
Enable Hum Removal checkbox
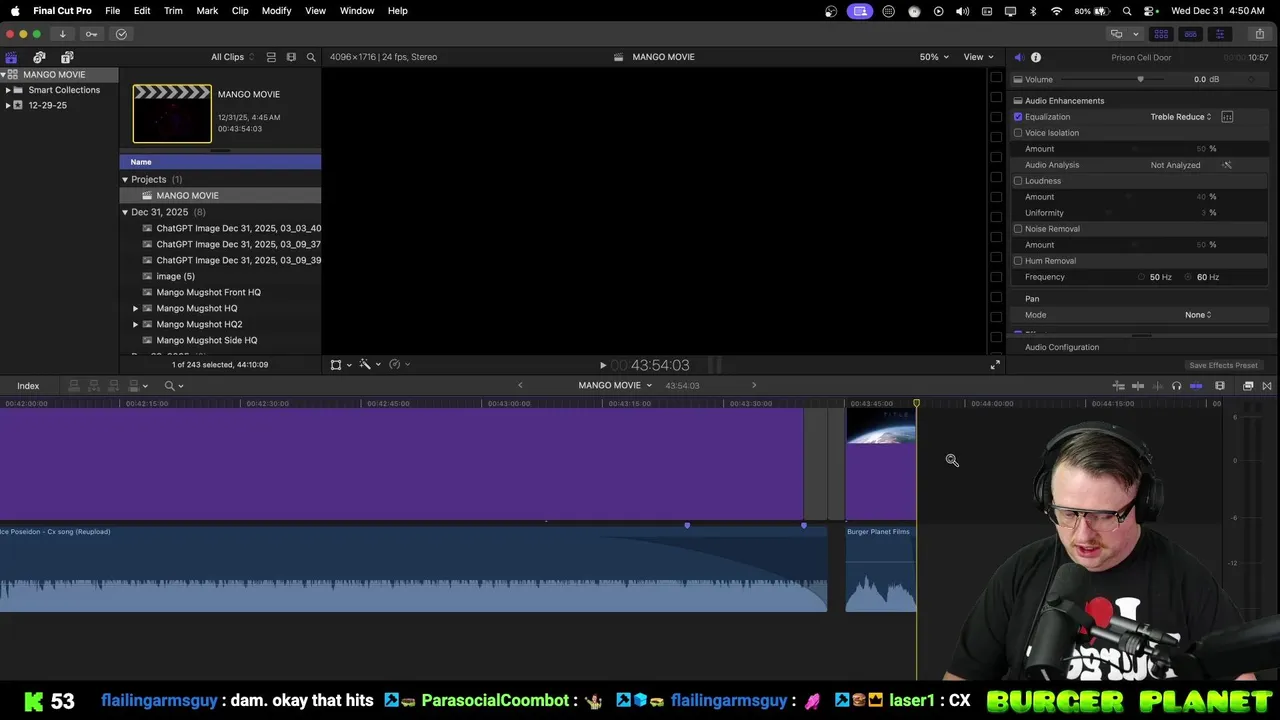(1018, 261)
